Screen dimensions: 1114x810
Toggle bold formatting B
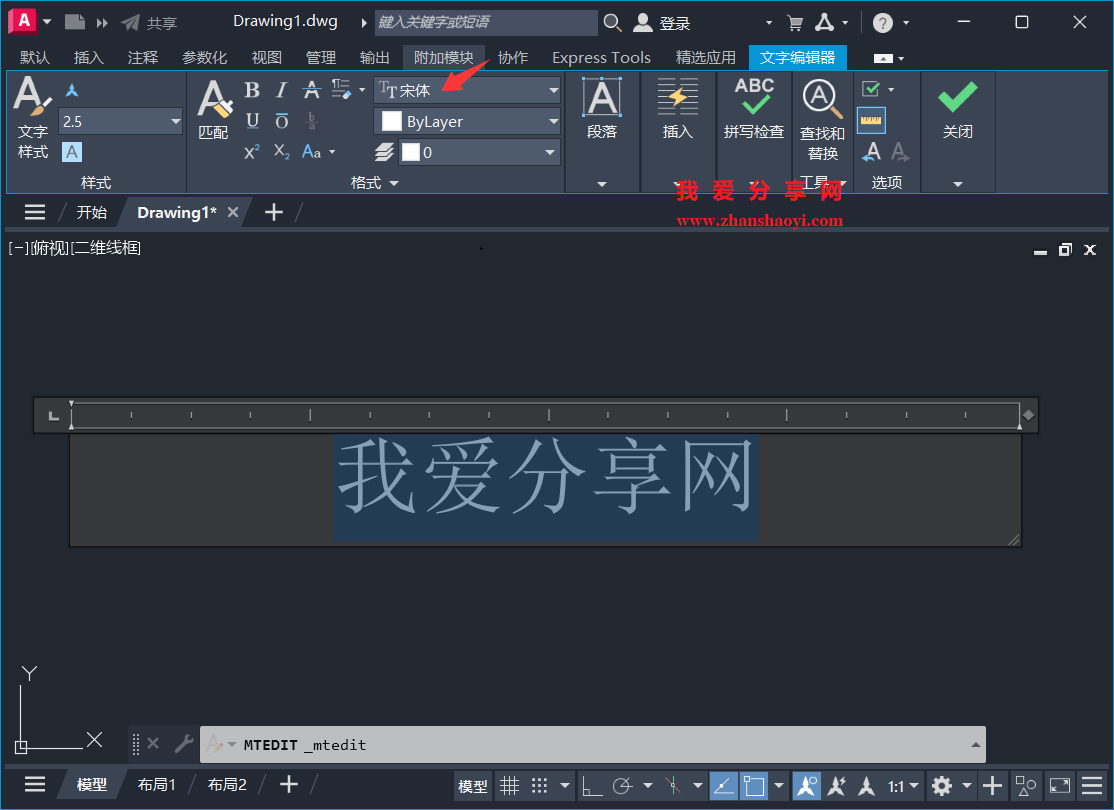click(252, 90)
